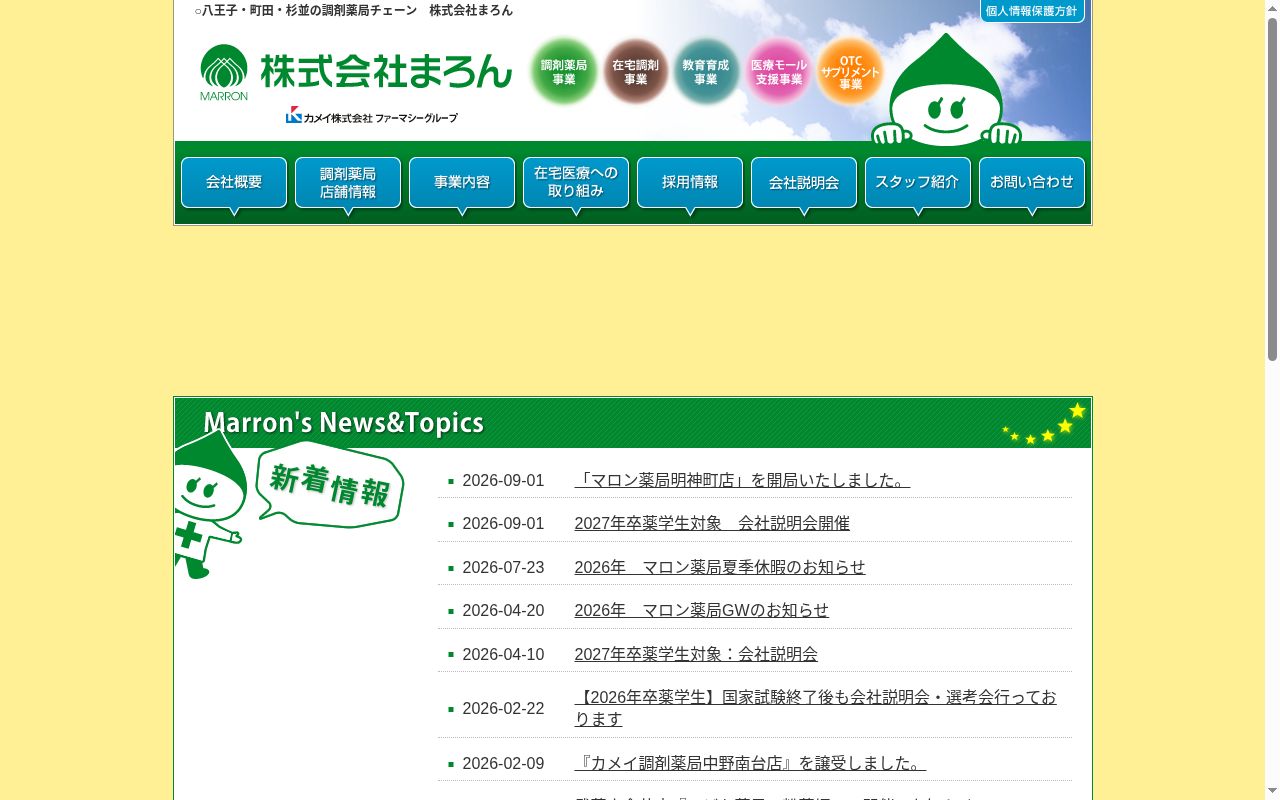
Task: Click the date 2026-02-22
Action: pos(503,708)
